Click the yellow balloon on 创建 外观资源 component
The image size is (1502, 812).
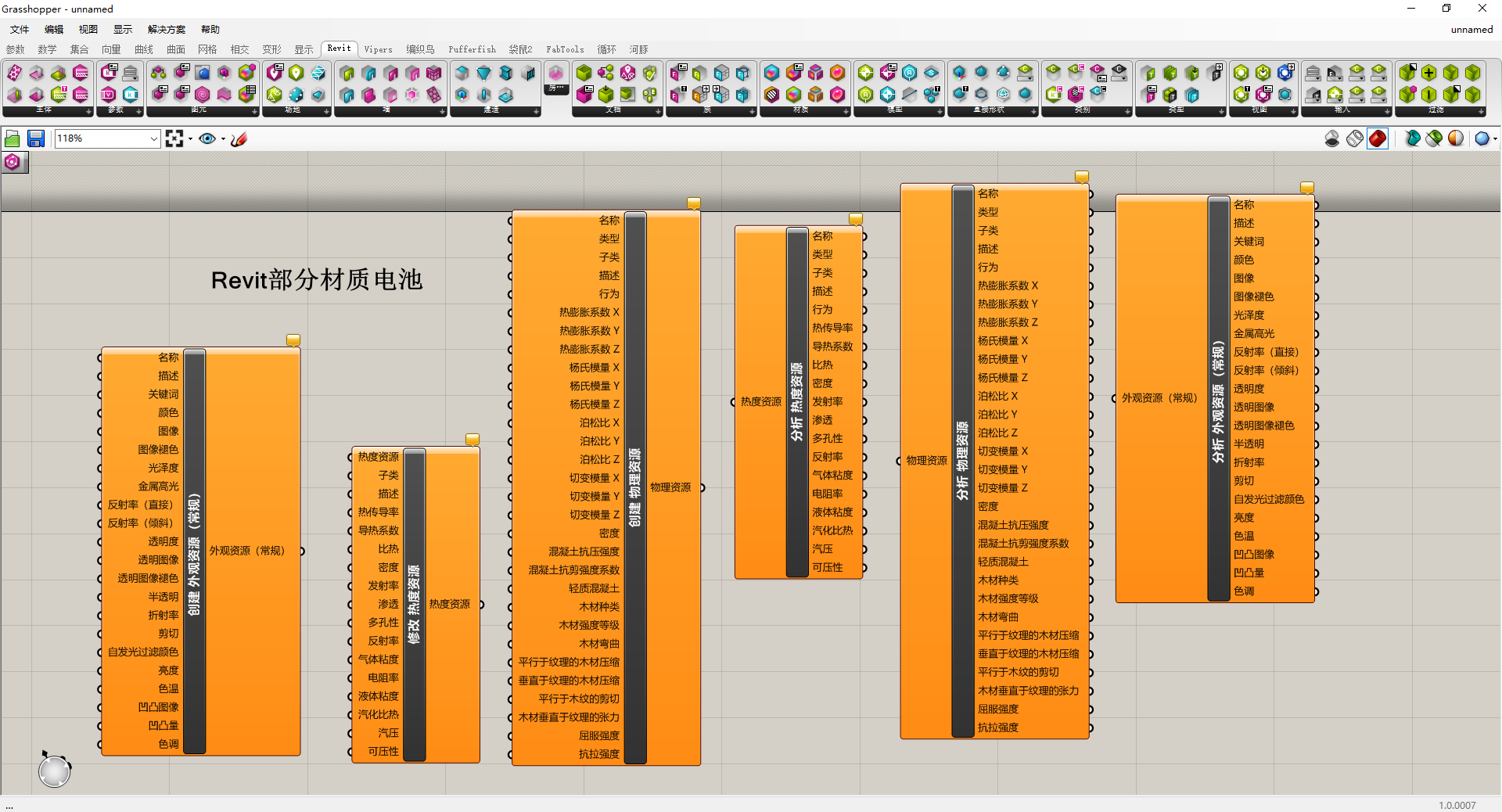pos(293,340)
